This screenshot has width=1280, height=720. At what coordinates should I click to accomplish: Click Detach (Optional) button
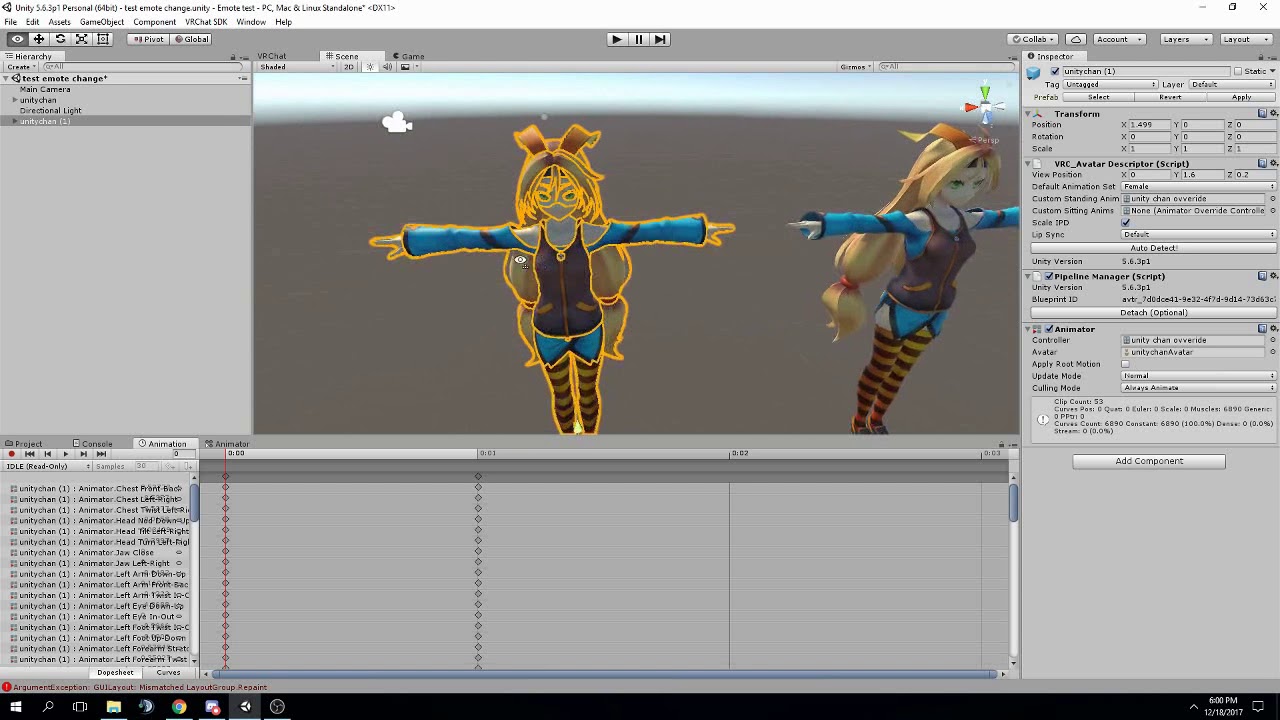coord(1153,313)
